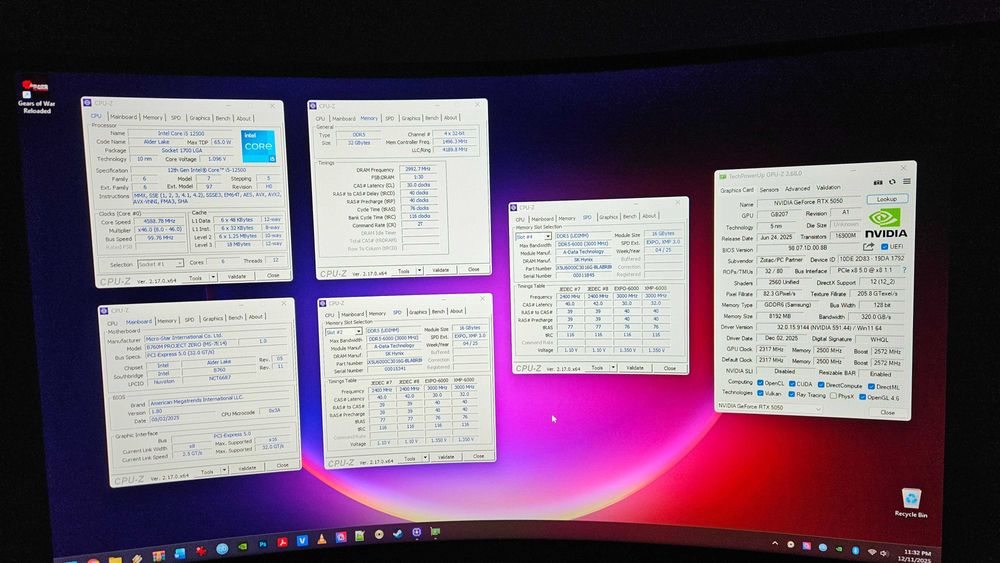Click the Intel Core i5 logo in CPU-Z
This screenshot has width=1000, height=563.
(259, 146)
